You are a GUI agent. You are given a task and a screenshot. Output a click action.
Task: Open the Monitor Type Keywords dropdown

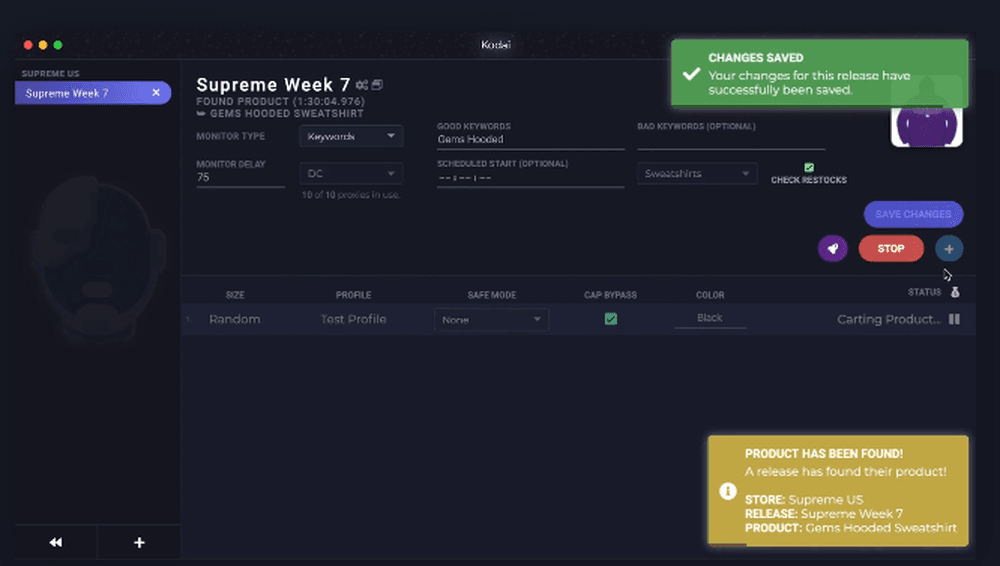click(351, 137)
